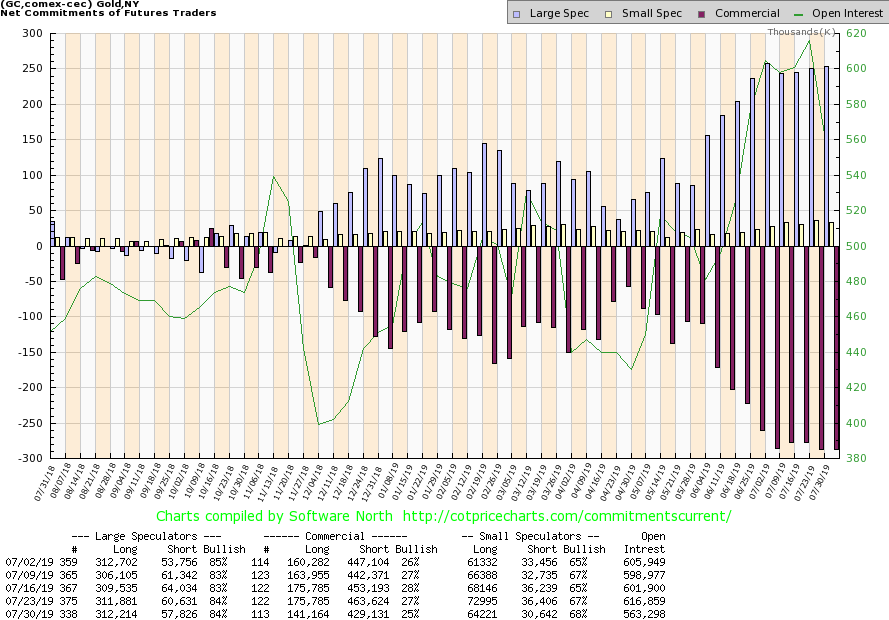The width and height of the screenshot is (889, 620).
Task: Click the Commercial purple legend swatch
Action: 677,13
